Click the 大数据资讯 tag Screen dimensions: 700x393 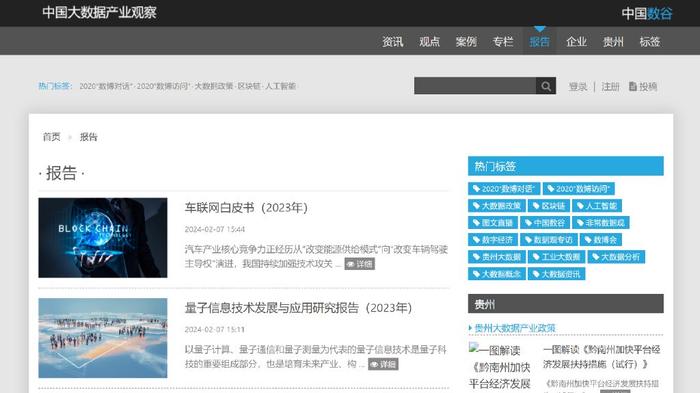tap(556, 274)
